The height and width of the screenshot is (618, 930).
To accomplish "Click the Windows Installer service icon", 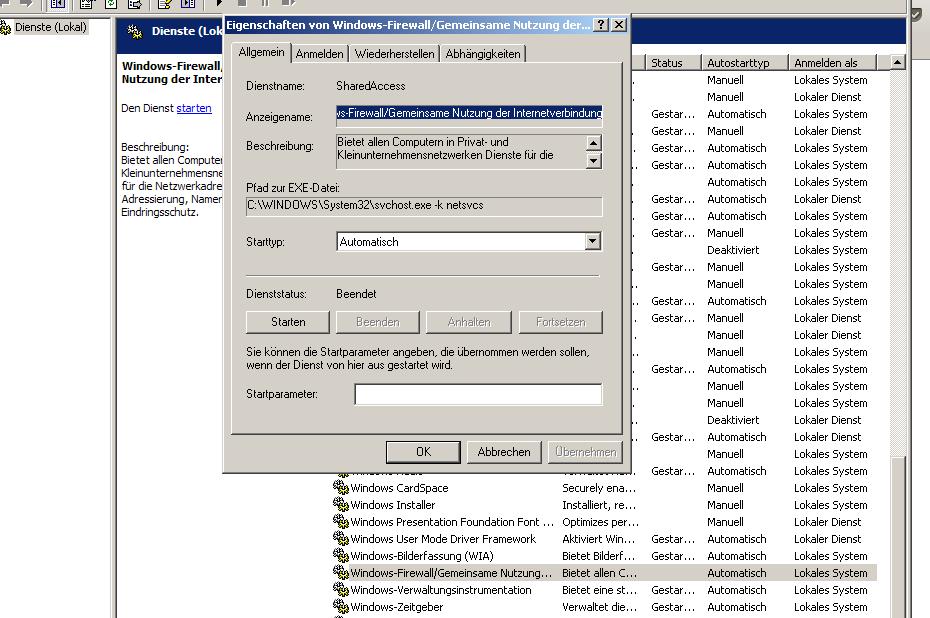I will pos(340,505).
